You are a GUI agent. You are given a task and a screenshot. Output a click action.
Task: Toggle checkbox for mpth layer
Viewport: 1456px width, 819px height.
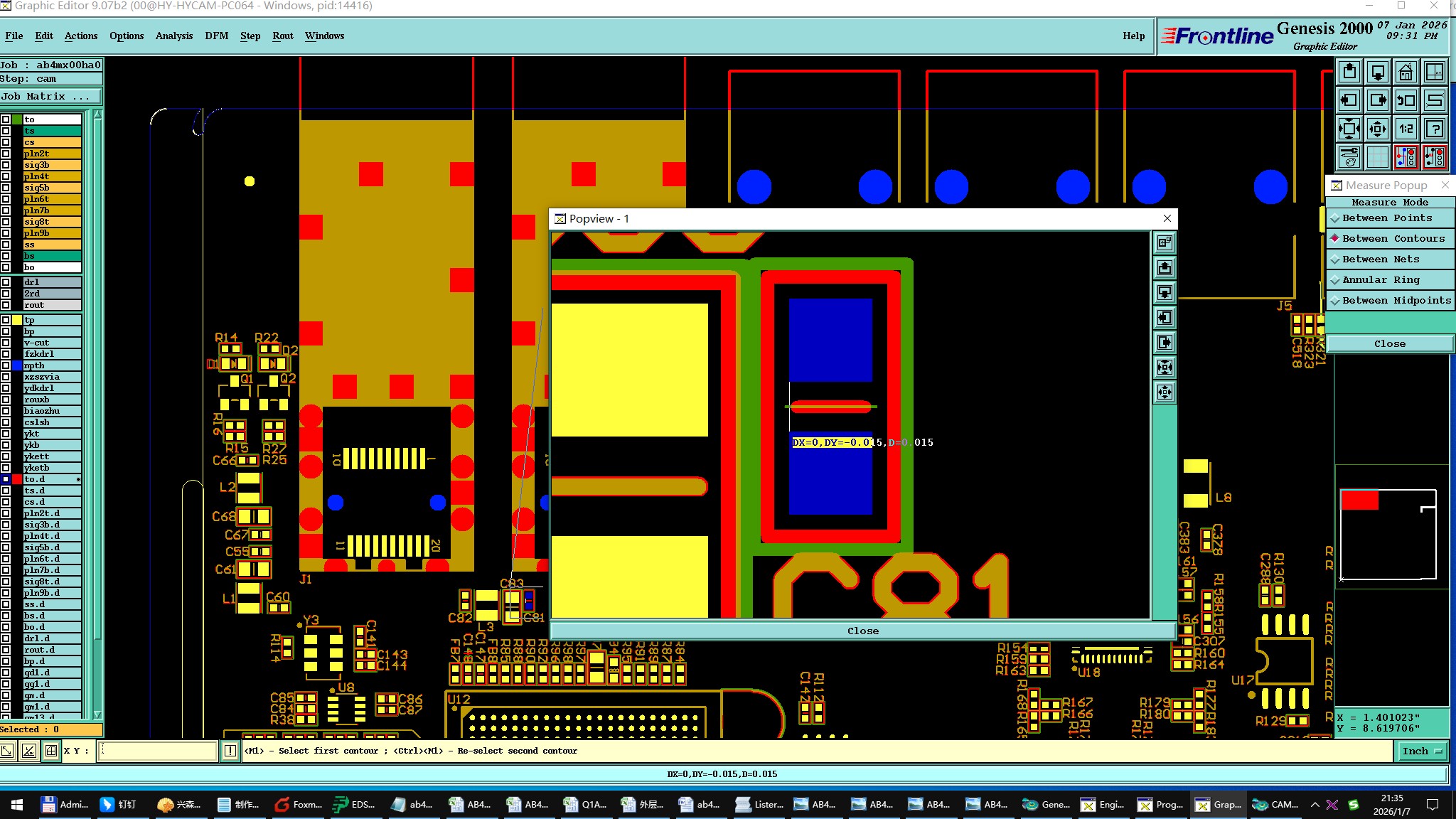click(6, 365)
